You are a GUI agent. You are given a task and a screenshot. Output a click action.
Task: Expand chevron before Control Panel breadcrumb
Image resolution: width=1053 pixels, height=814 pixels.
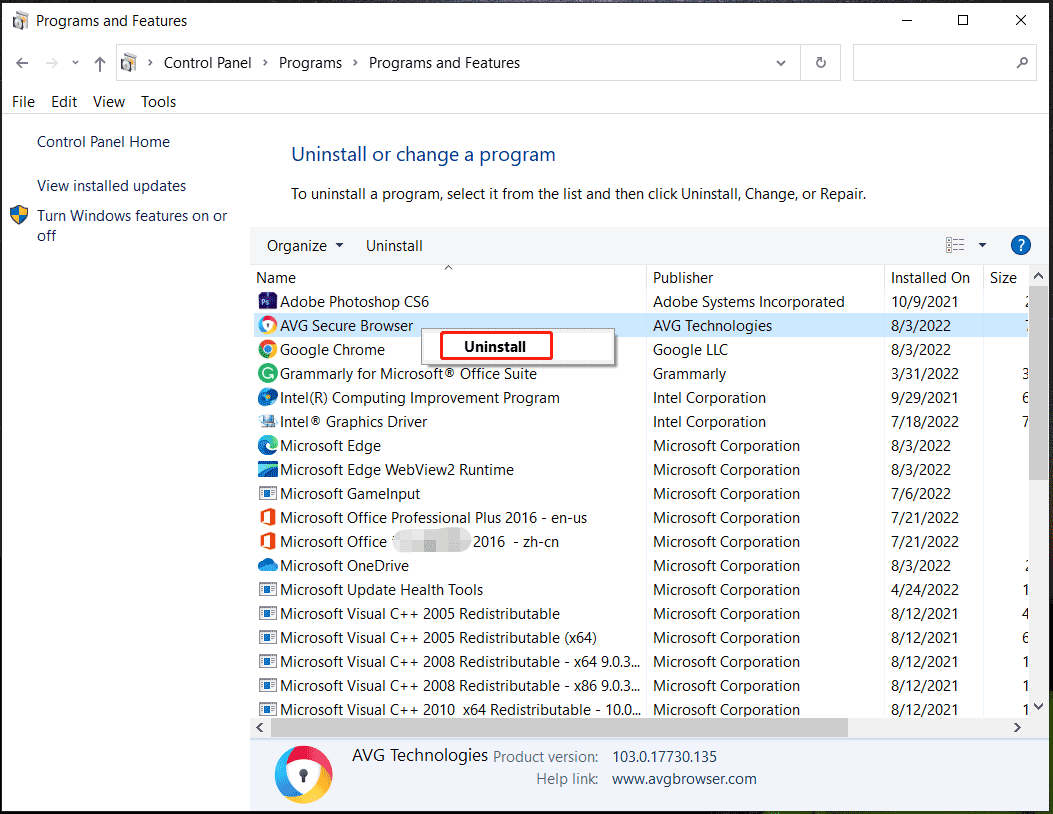pos(150,62)
